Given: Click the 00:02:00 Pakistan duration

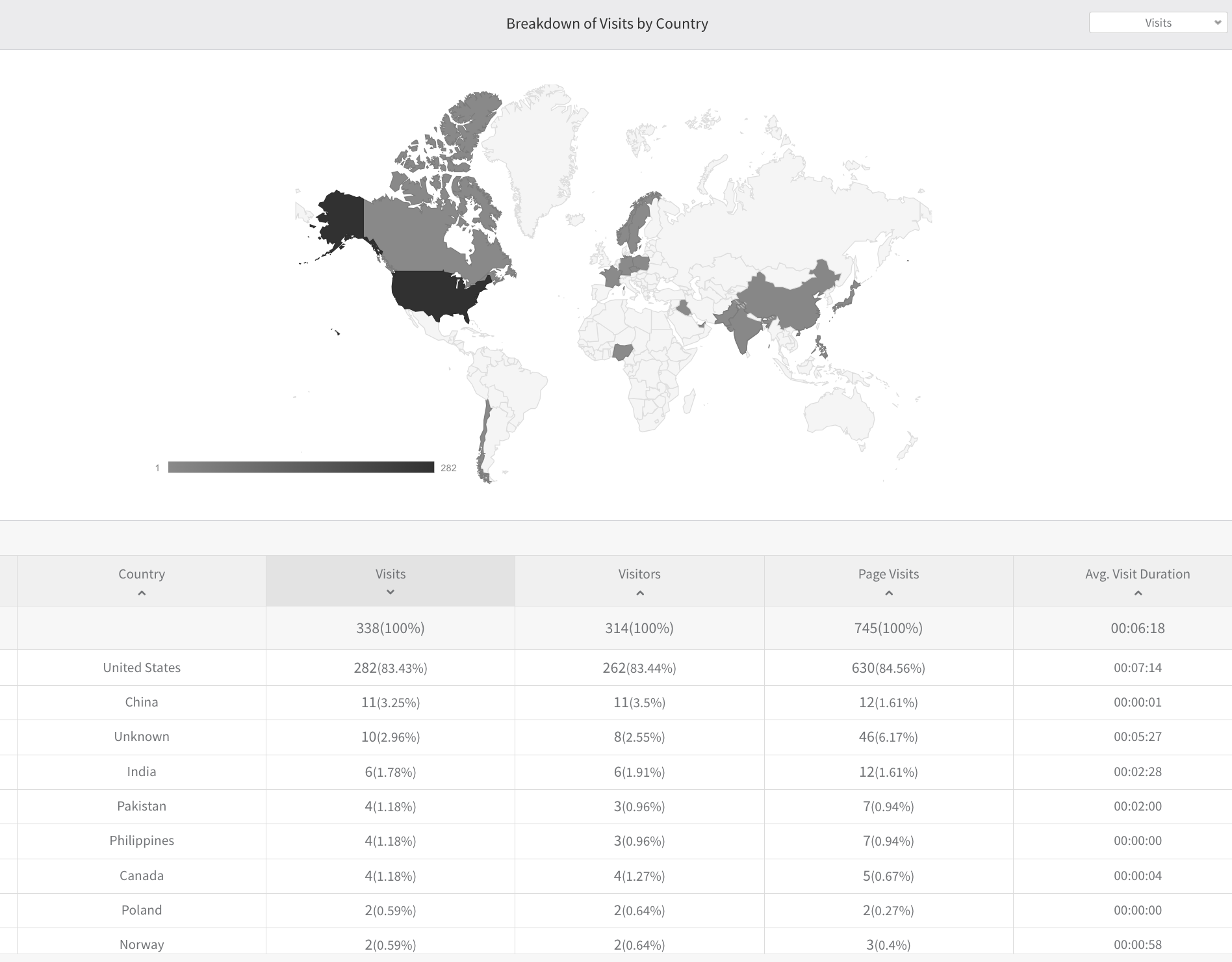Looking at the screenshot, I should (x=1137, y=806).
